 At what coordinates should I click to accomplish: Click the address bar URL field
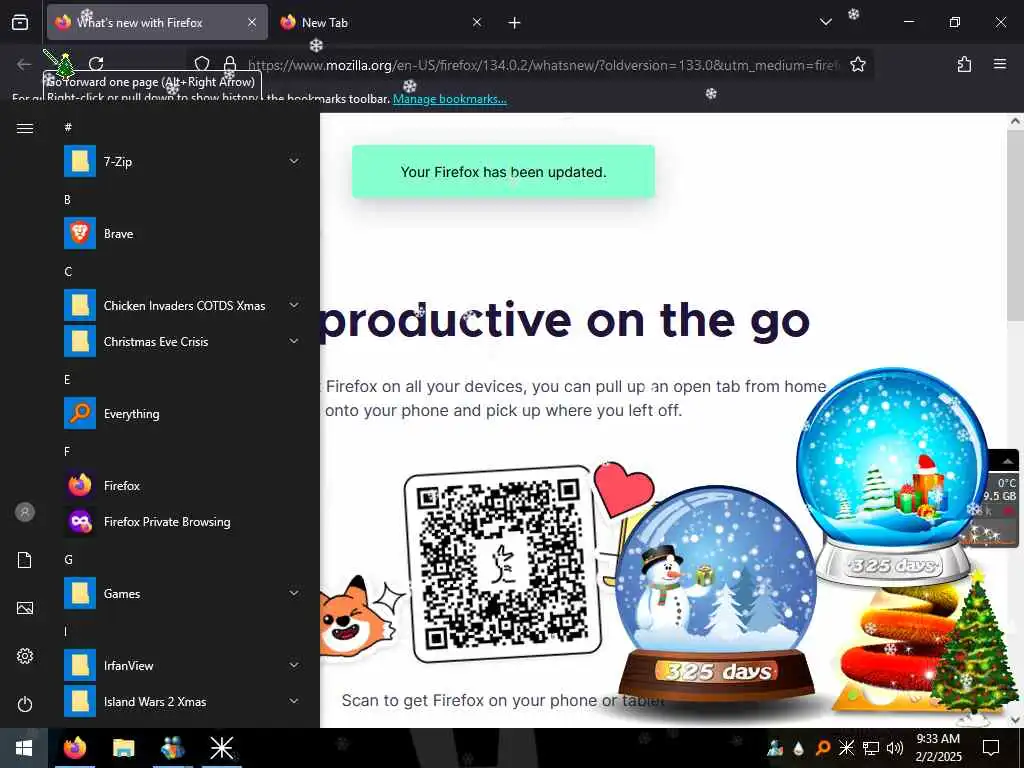(543, 65)
